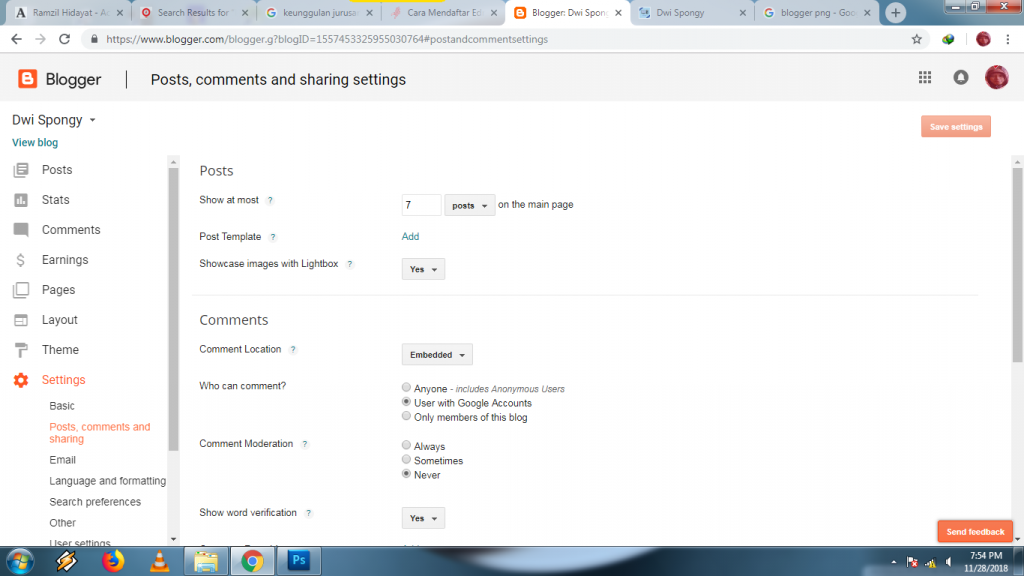Open VLC media player from the taskbar
Viewport: 1024px width, 576px height.
coord(159,561)
